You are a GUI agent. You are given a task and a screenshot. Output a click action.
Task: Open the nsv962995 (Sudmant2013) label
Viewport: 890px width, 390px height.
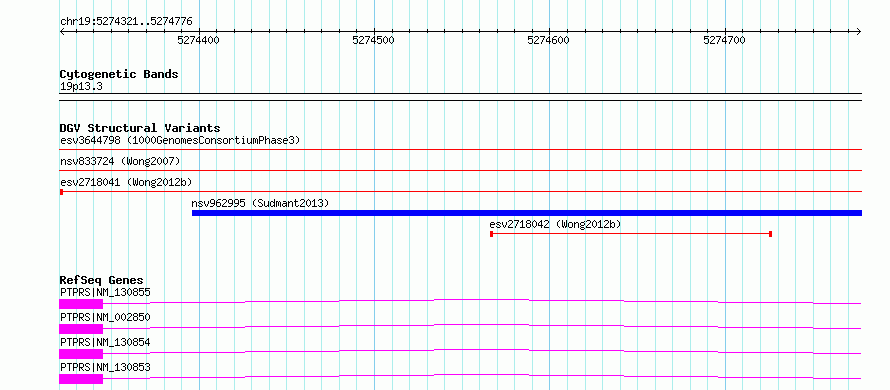(260, 203)
